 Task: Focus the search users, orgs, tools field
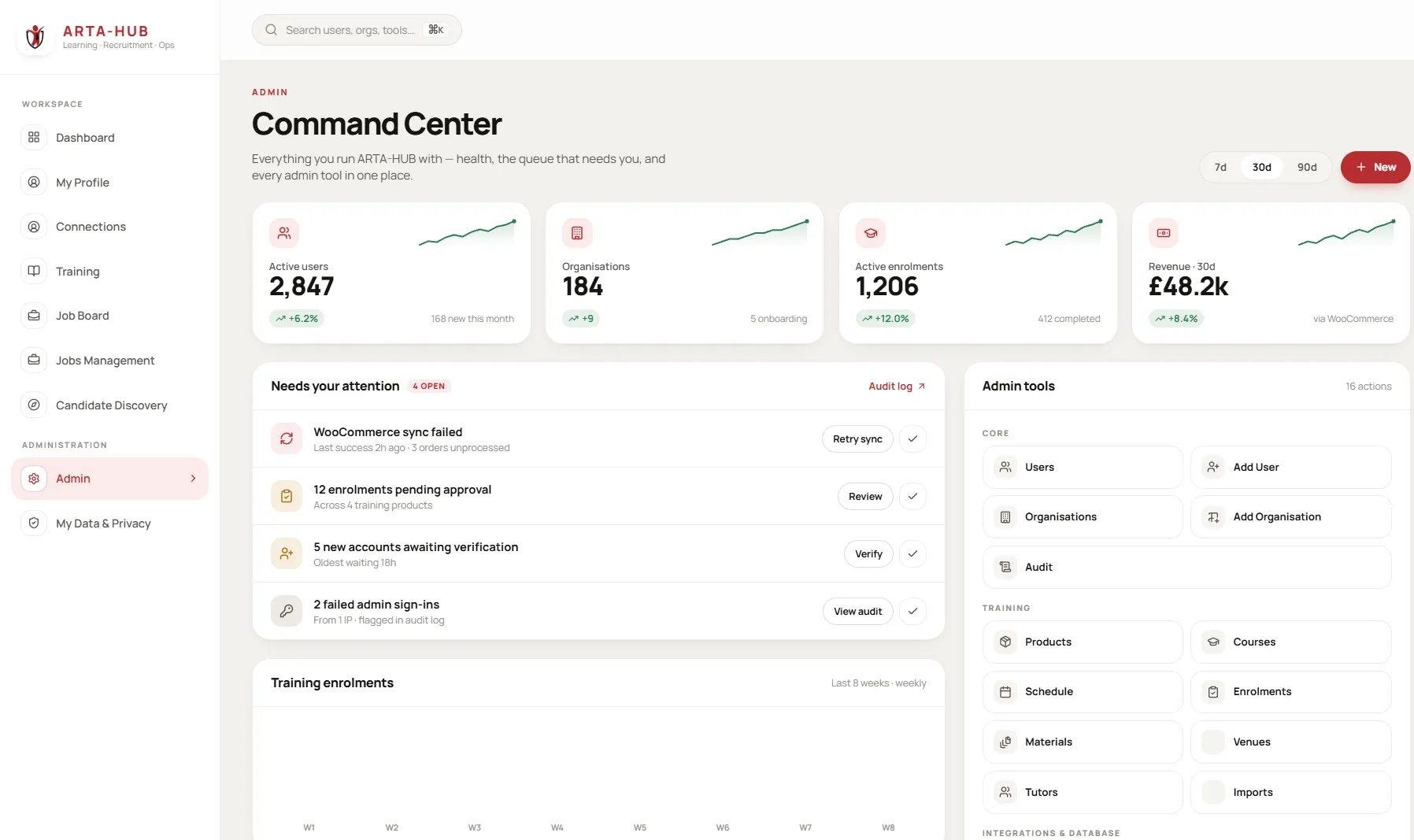[x=357, y=30]
